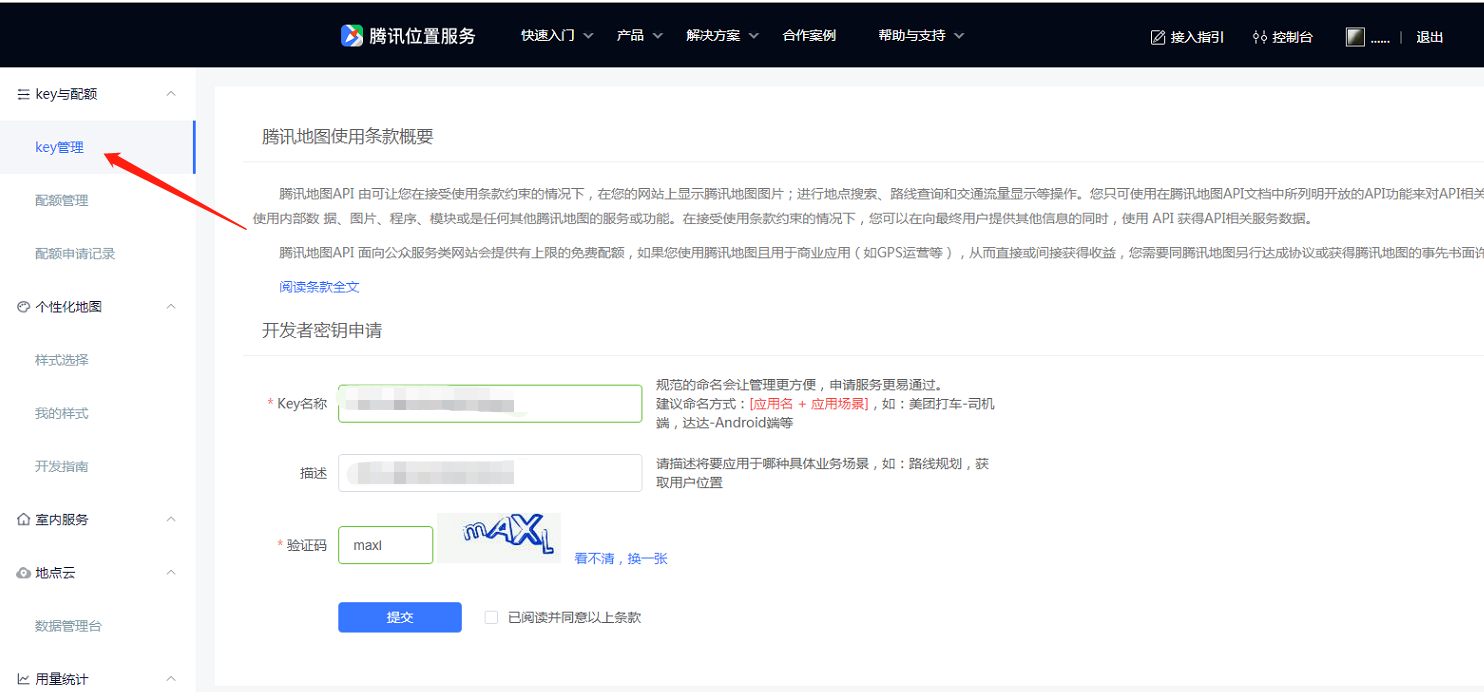1484x692 pixels.
Task: Tick the 已阅读并同意以上条款 checkbox
Action: (491, 617)
